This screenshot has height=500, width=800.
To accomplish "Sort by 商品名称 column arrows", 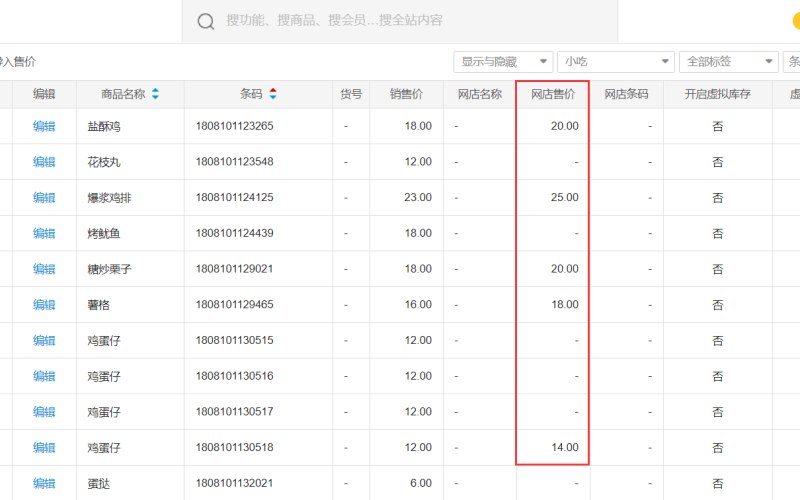I will [155, 94].
